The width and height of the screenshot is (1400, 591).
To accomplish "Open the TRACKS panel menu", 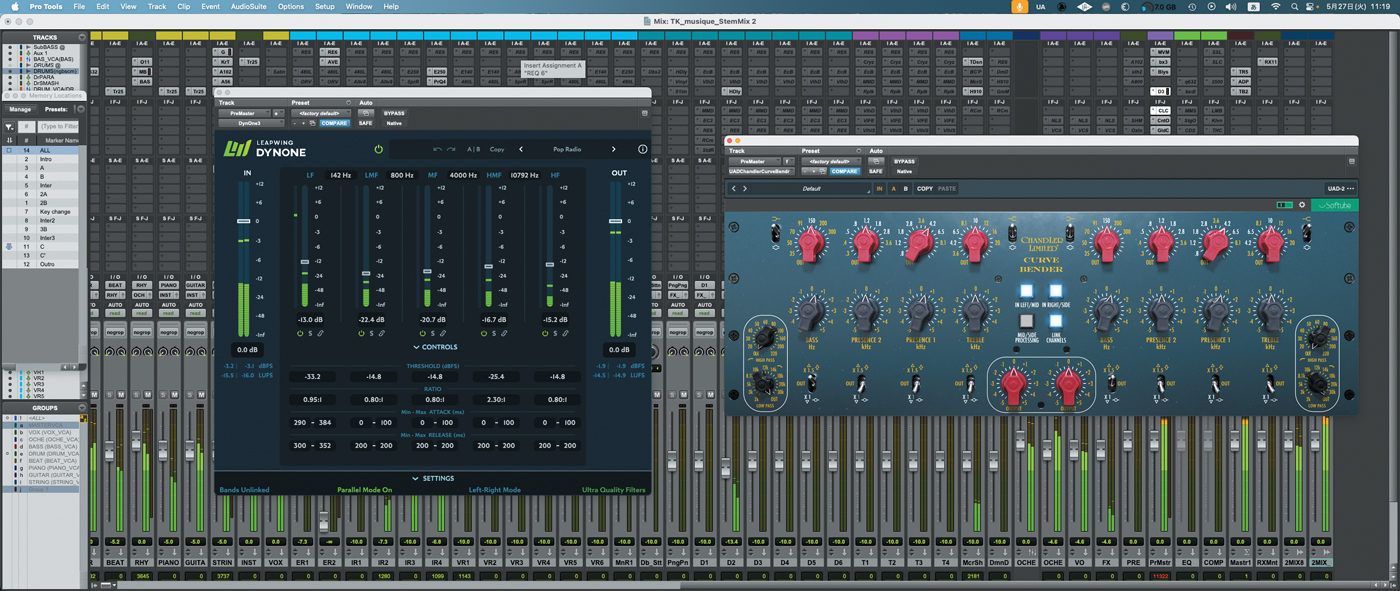I will pos(83,37).
